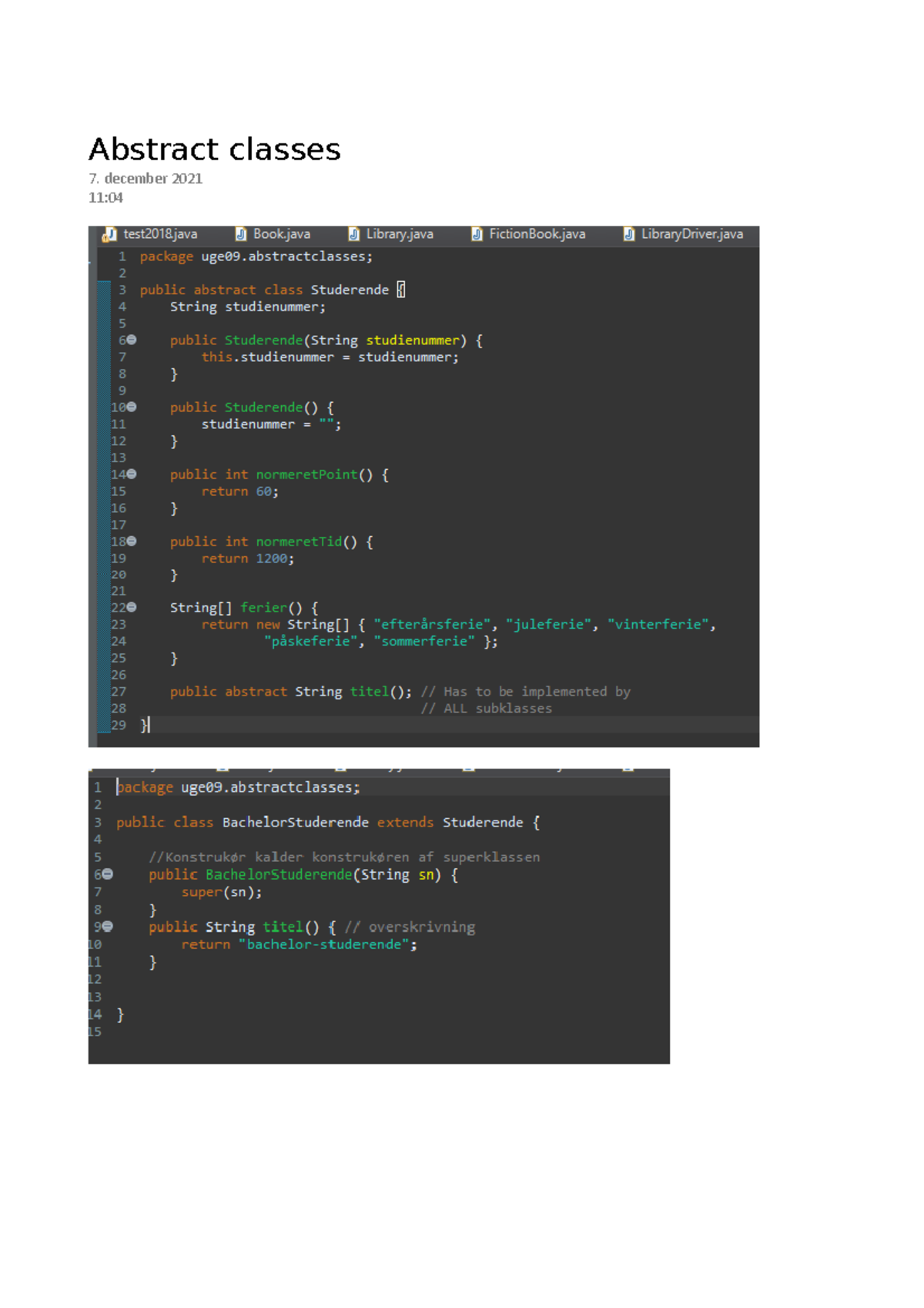The image size is (924, 1308).
Task: Collapse the ferier() method at line 22
Action: [x=132, y=607]
